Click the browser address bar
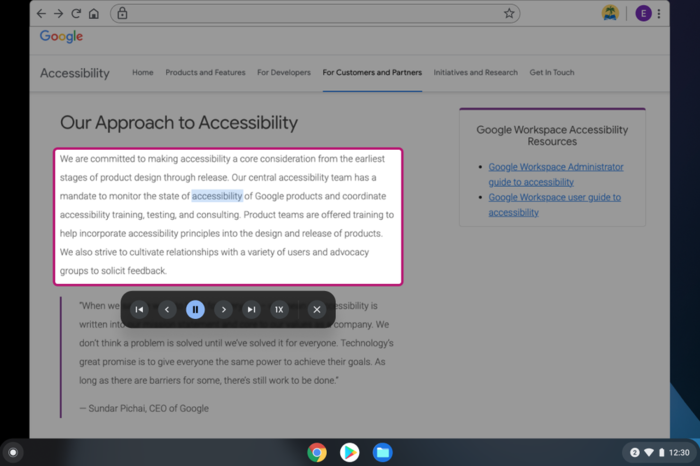The image size is (700, 466). (x=315, y=14)
